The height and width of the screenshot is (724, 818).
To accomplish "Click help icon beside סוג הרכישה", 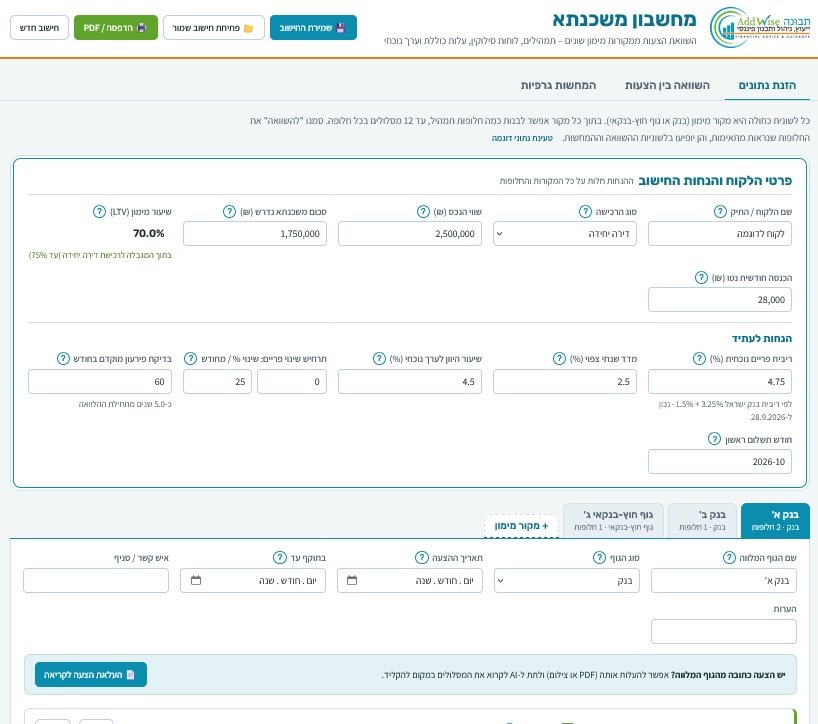I will 585,211.
